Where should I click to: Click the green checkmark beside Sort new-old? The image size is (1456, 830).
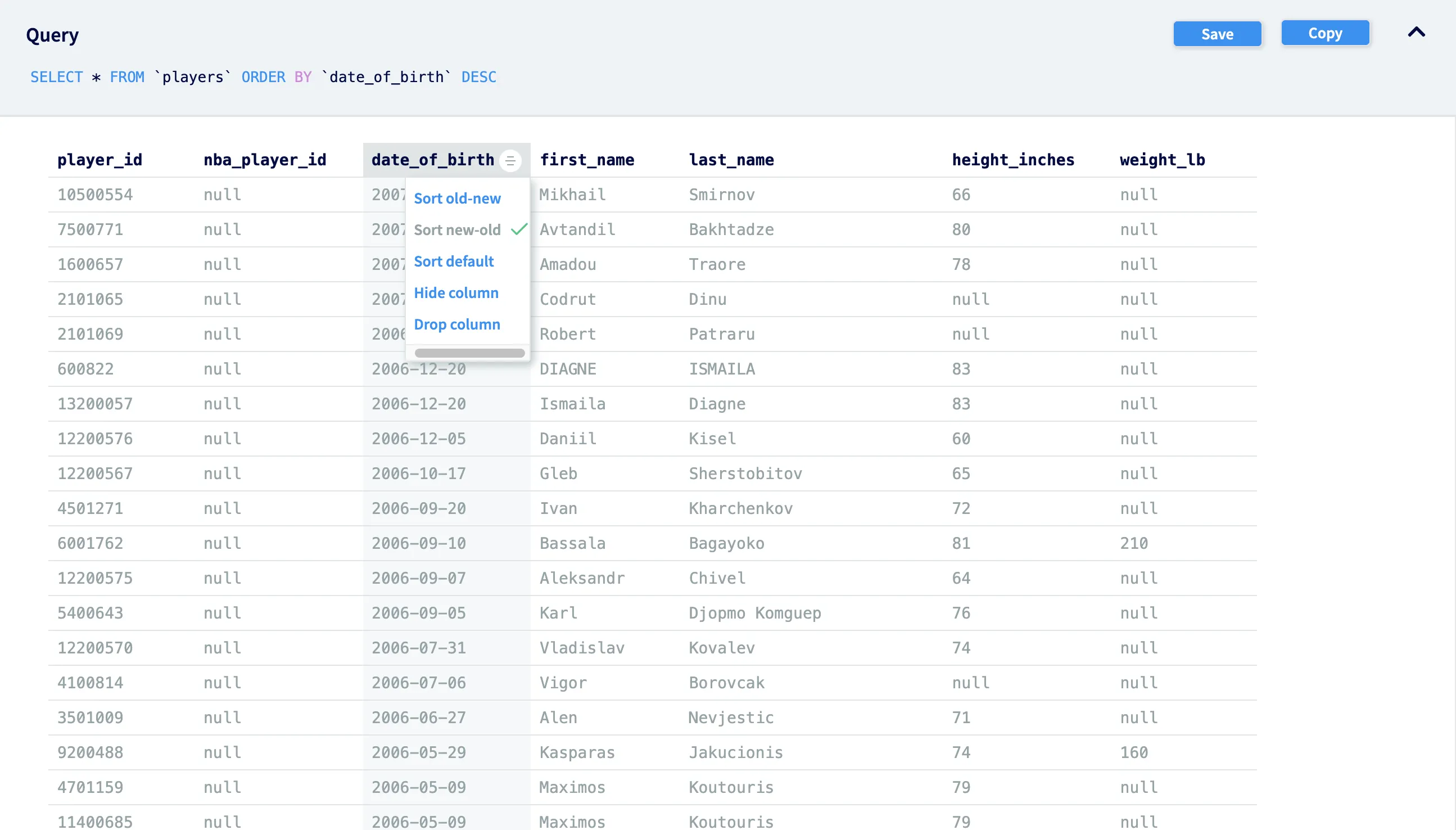(519, 229)
